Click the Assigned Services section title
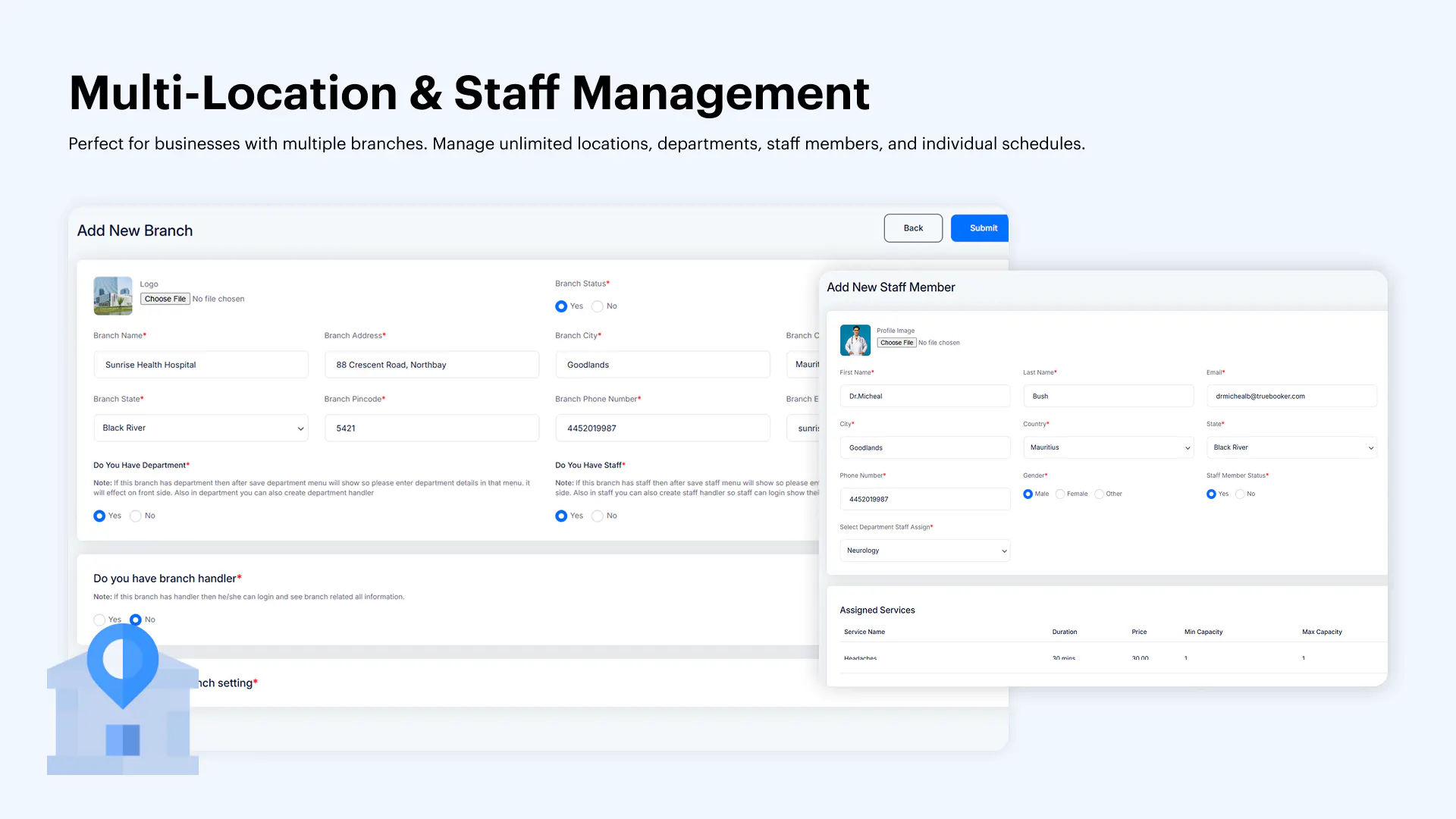Screen dimensions: 1456x819 coord(877,610)
